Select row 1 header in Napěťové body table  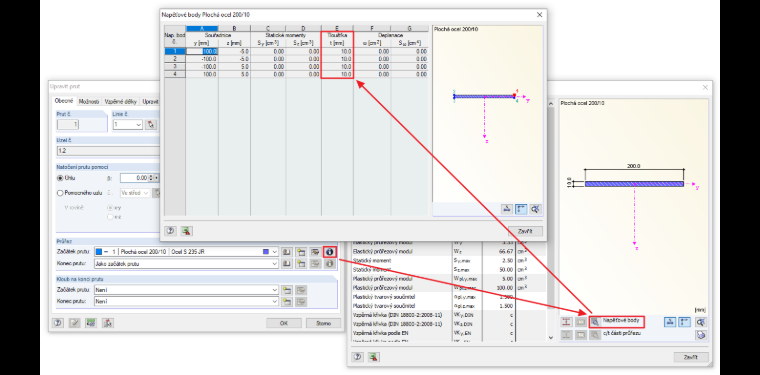click(x=174, y=51)
